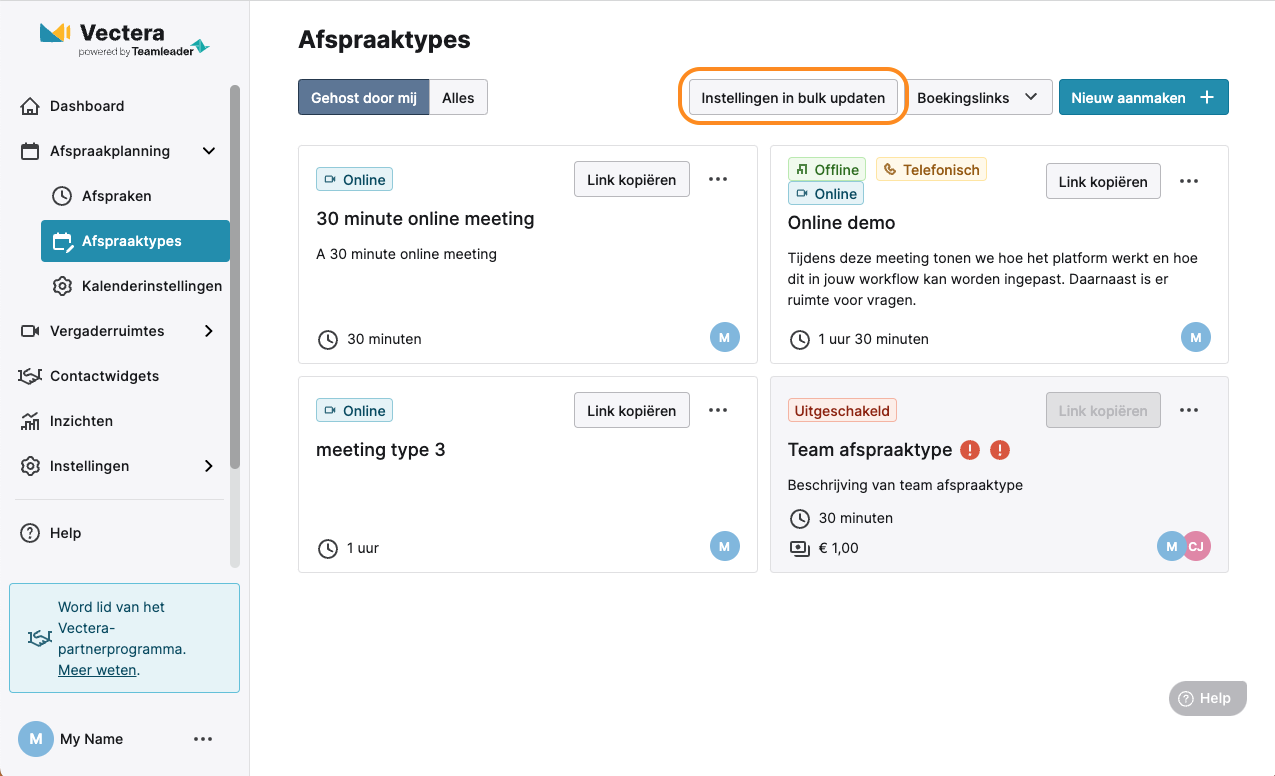
Task: Select Gehost door mij filter
Action: point(364,98)
